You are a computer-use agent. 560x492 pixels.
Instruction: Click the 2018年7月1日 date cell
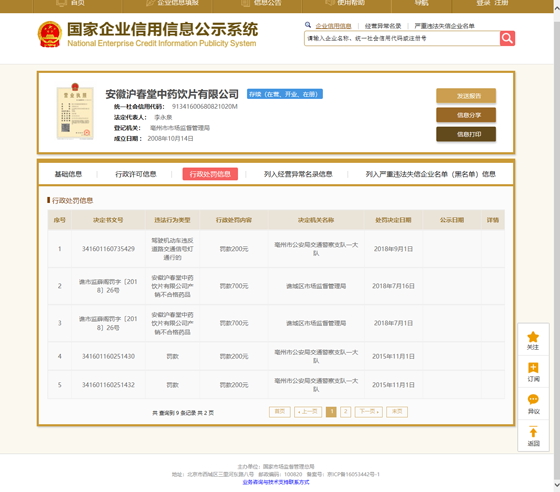393,323
